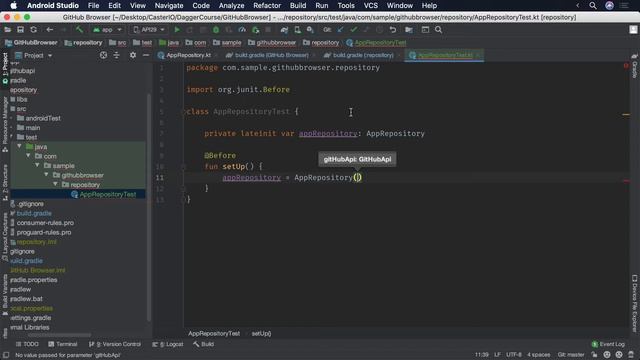
Task: Start debugging with the green bug icon
Action: [216, 30]
